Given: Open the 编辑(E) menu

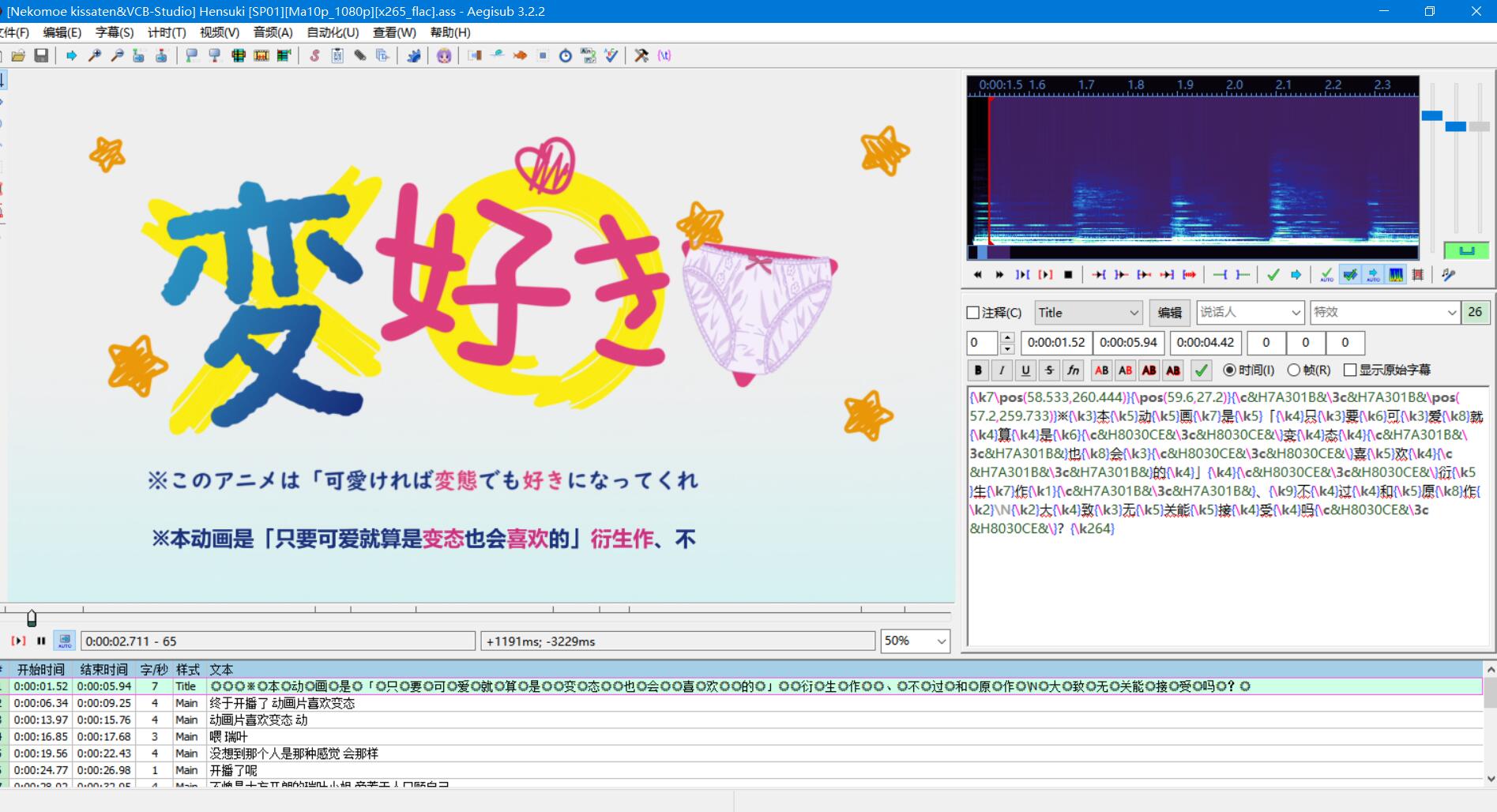Looking at the screenshot, I should click(62, 32).
